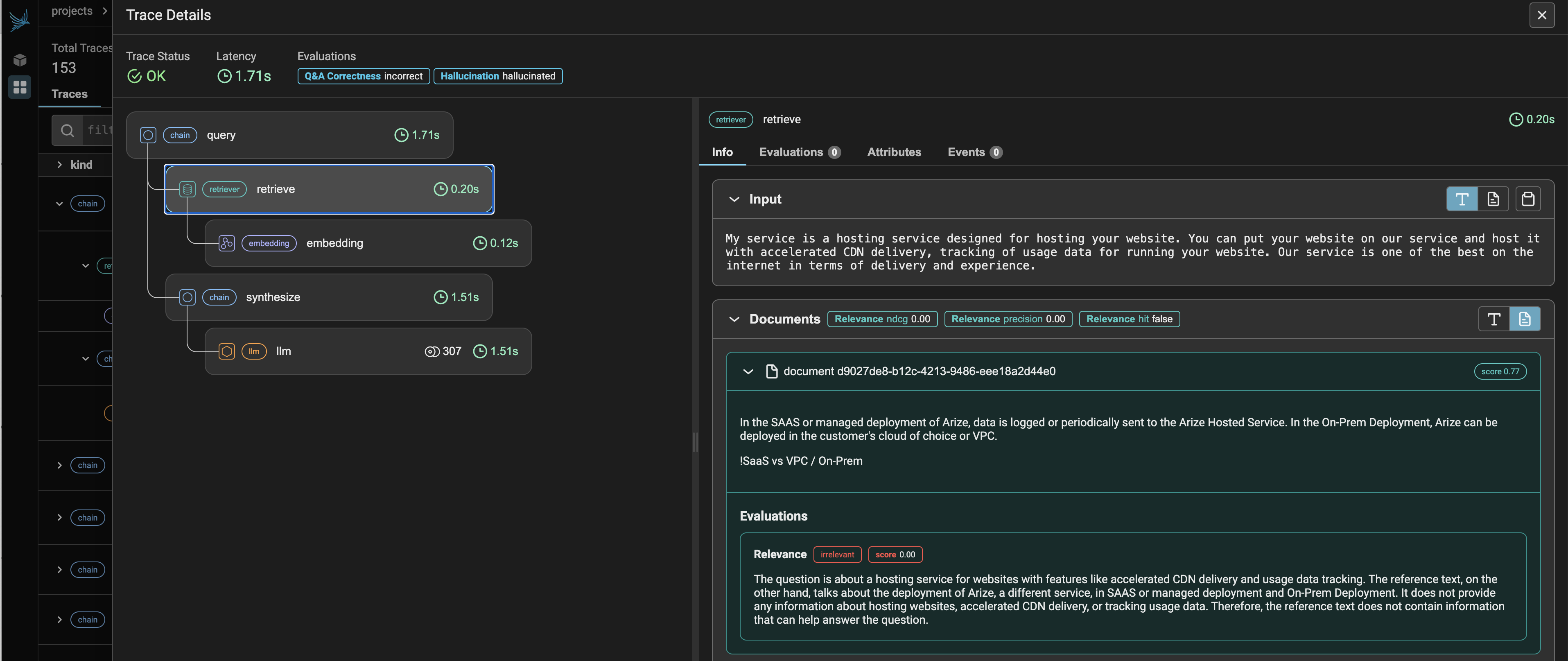Screen dimensions: 1568x661
Task: Click the '!SaaS vs VPC / On-Prem' text
Action: [800, 461]
